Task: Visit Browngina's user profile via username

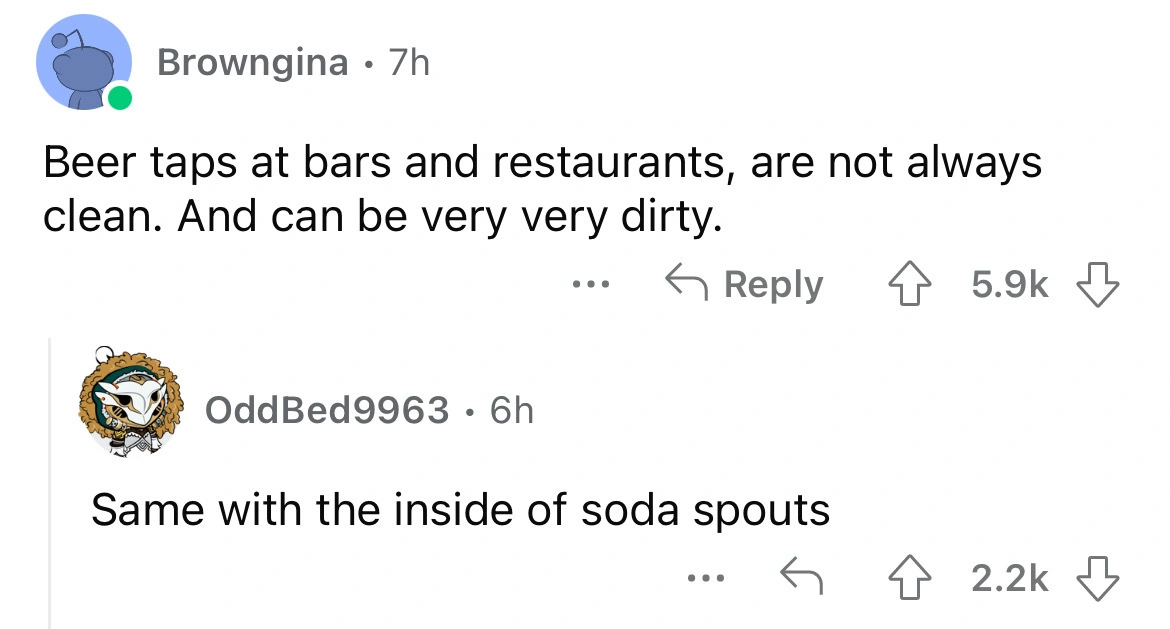Action: [252, 63]
